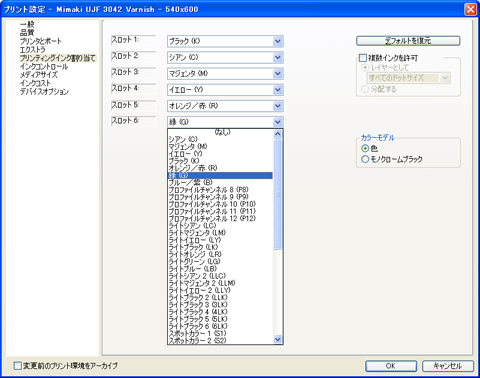Open the スロット 5 オレンジ/赤 dropdown

coord(225,106)
